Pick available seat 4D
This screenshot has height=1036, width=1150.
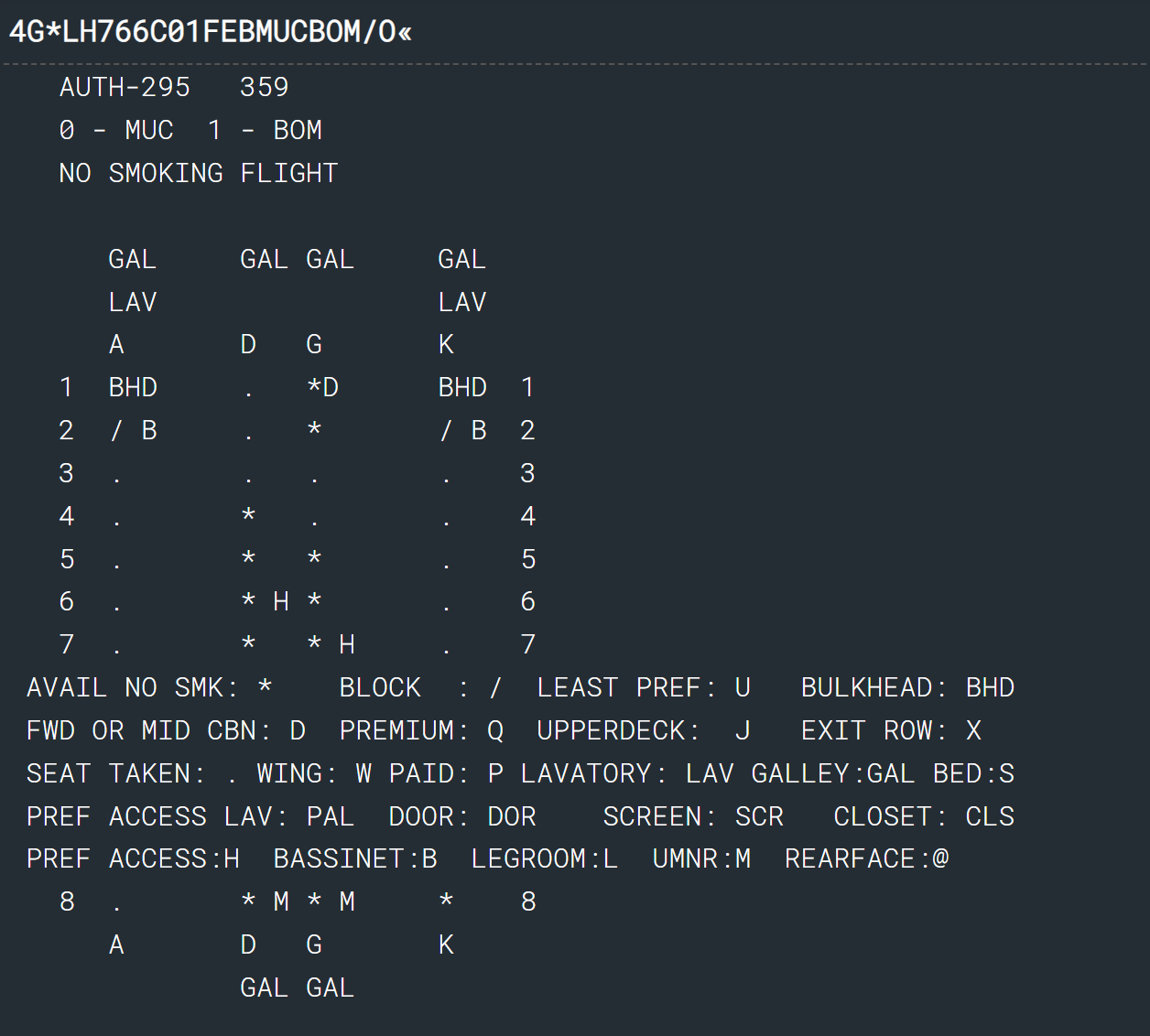(248, 516)
